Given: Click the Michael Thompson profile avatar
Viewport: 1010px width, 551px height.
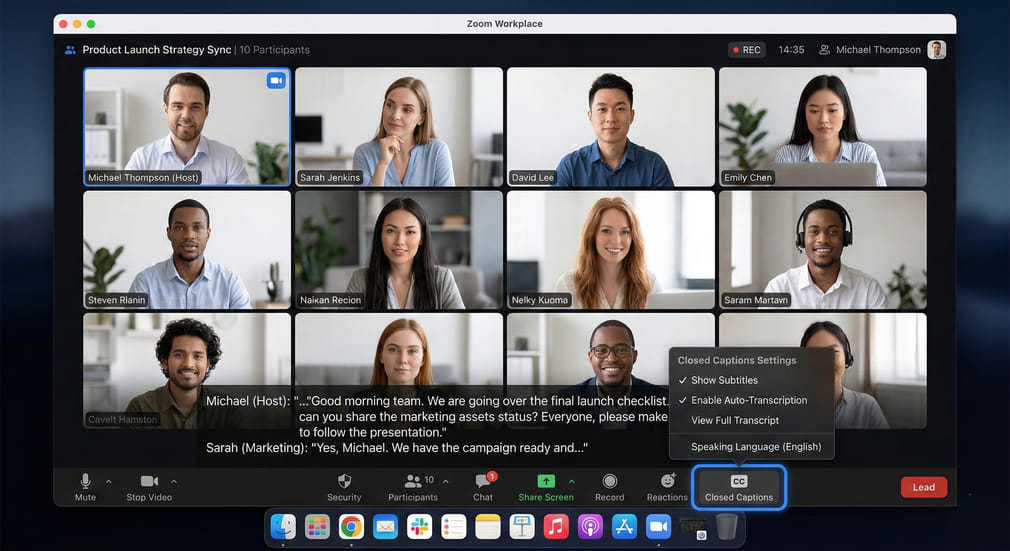Looking at the screenshot, I should coord(937,50).
